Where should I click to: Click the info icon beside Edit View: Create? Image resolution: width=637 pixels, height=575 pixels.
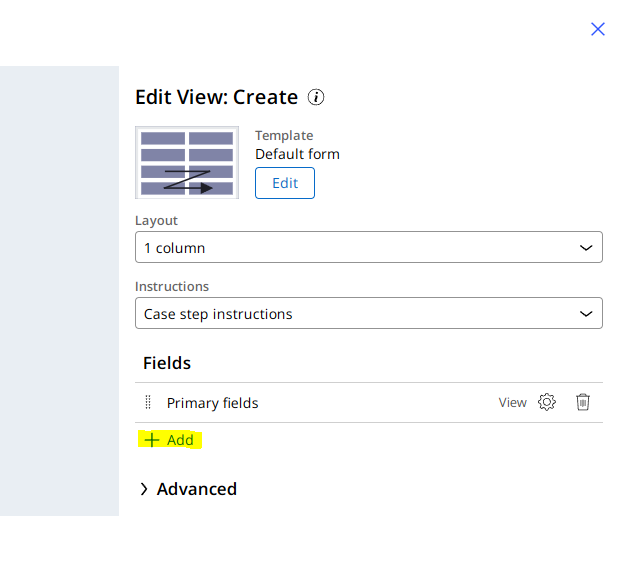[316, 97]
